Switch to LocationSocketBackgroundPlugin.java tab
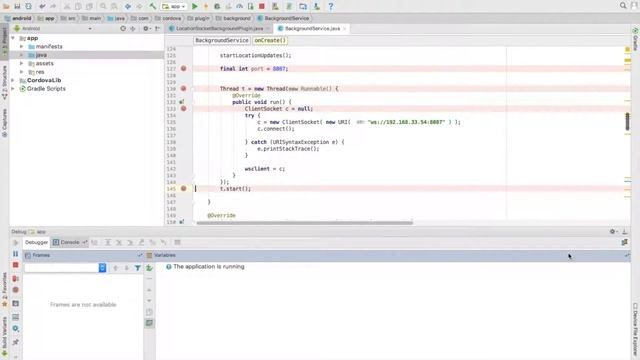The height and width of the screenshot is (360, 640). (x=219, y=29)
